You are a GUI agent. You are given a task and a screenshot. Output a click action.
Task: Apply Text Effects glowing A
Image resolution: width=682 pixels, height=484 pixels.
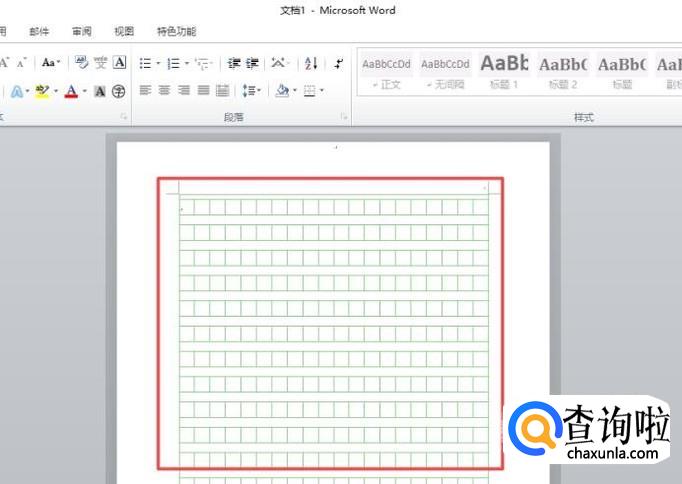(17, 91)
